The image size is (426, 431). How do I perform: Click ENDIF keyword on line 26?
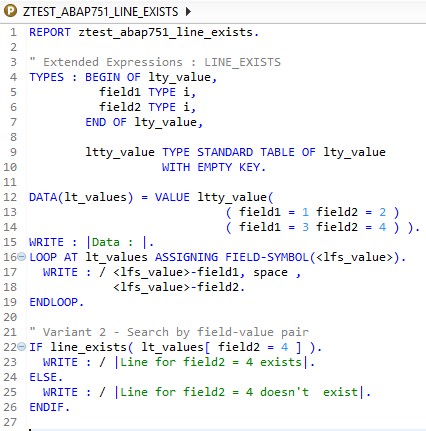click(46, 407)
